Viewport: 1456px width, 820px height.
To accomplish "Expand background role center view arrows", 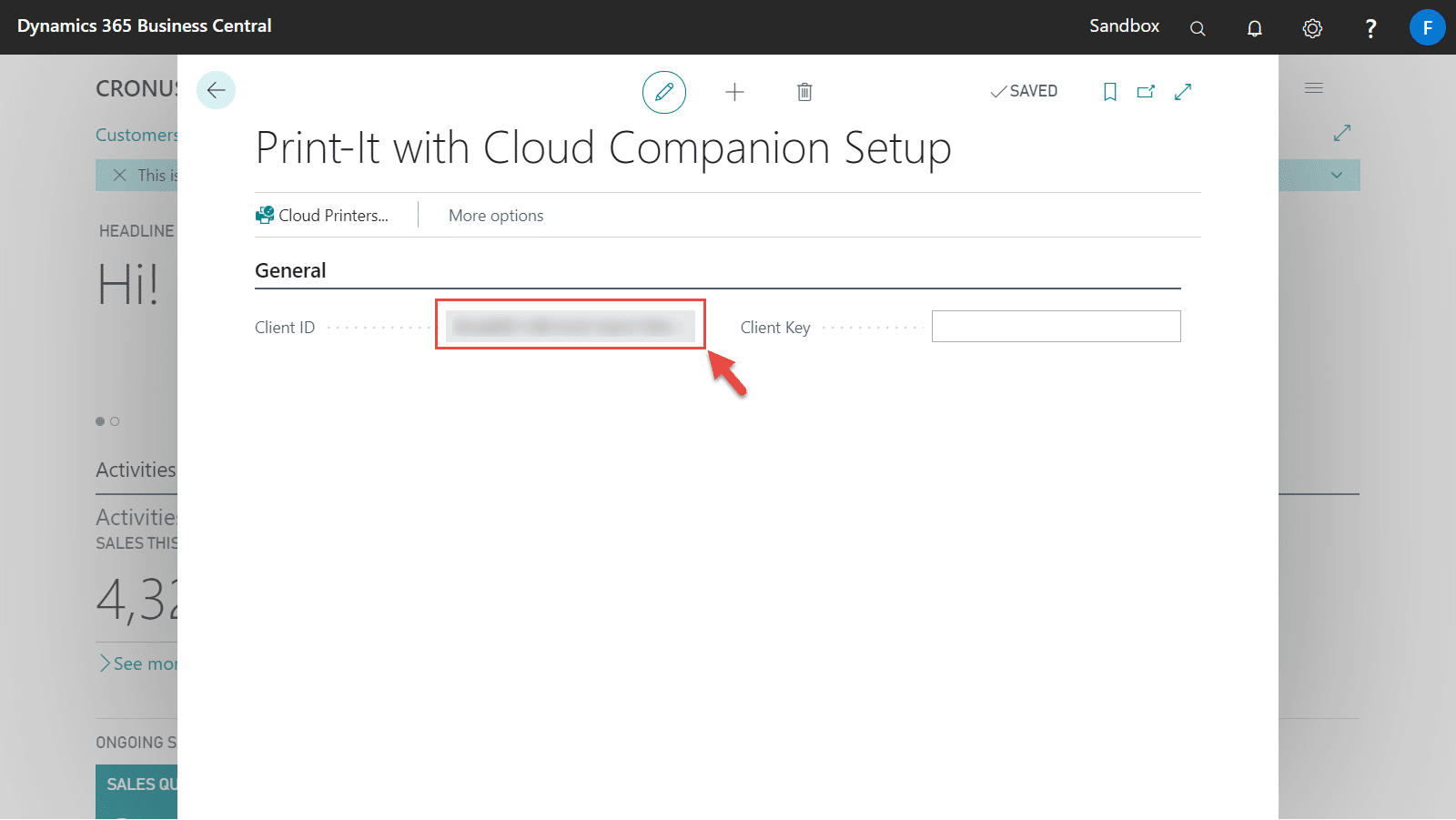I will (x=1342, y=133).
